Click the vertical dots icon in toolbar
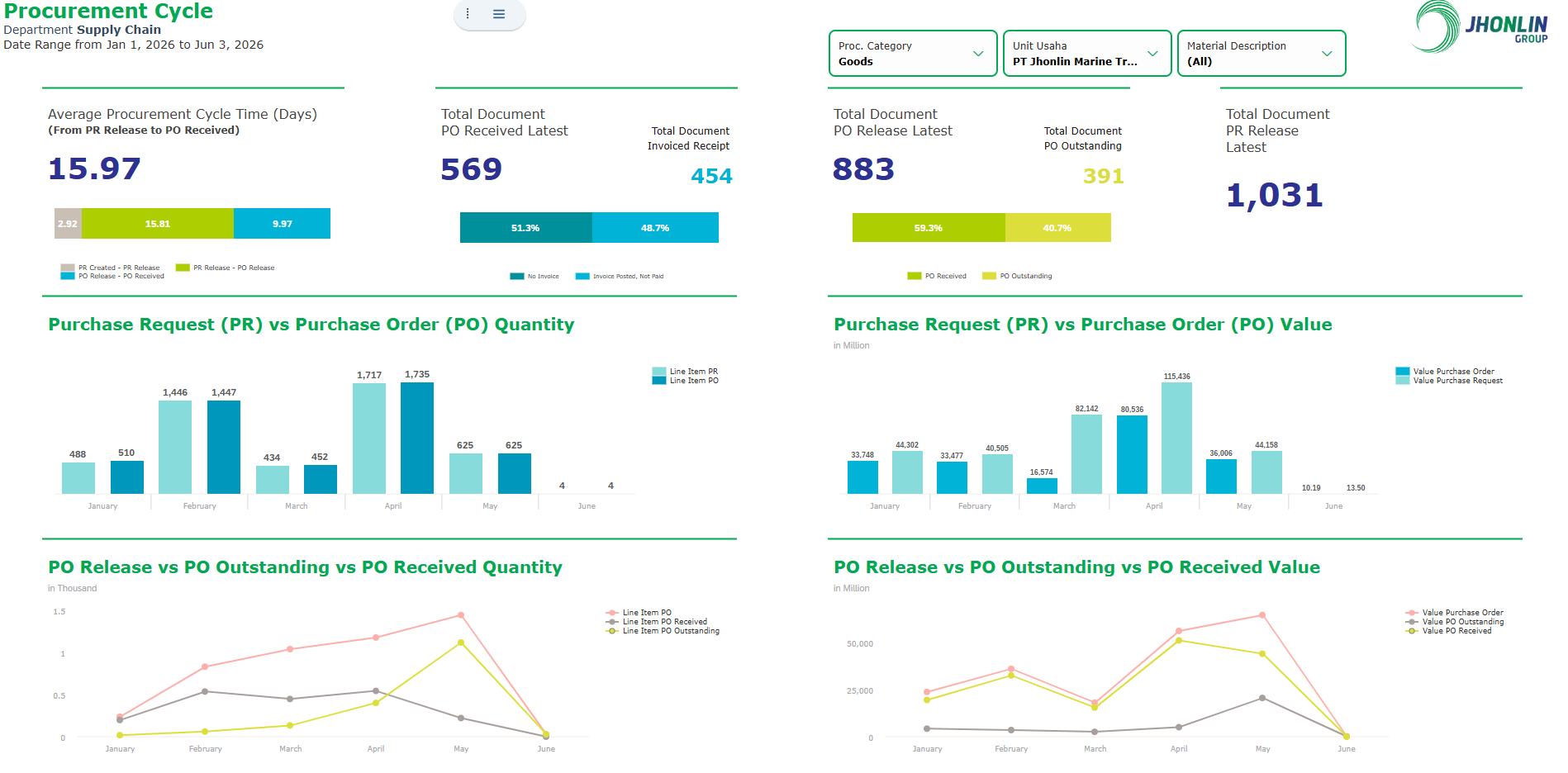The image size is (1568, 773). (x=468, y=13)
